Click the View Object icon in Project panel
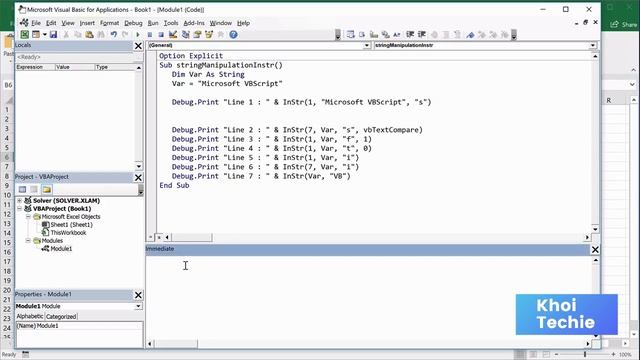 coord(34,189)
